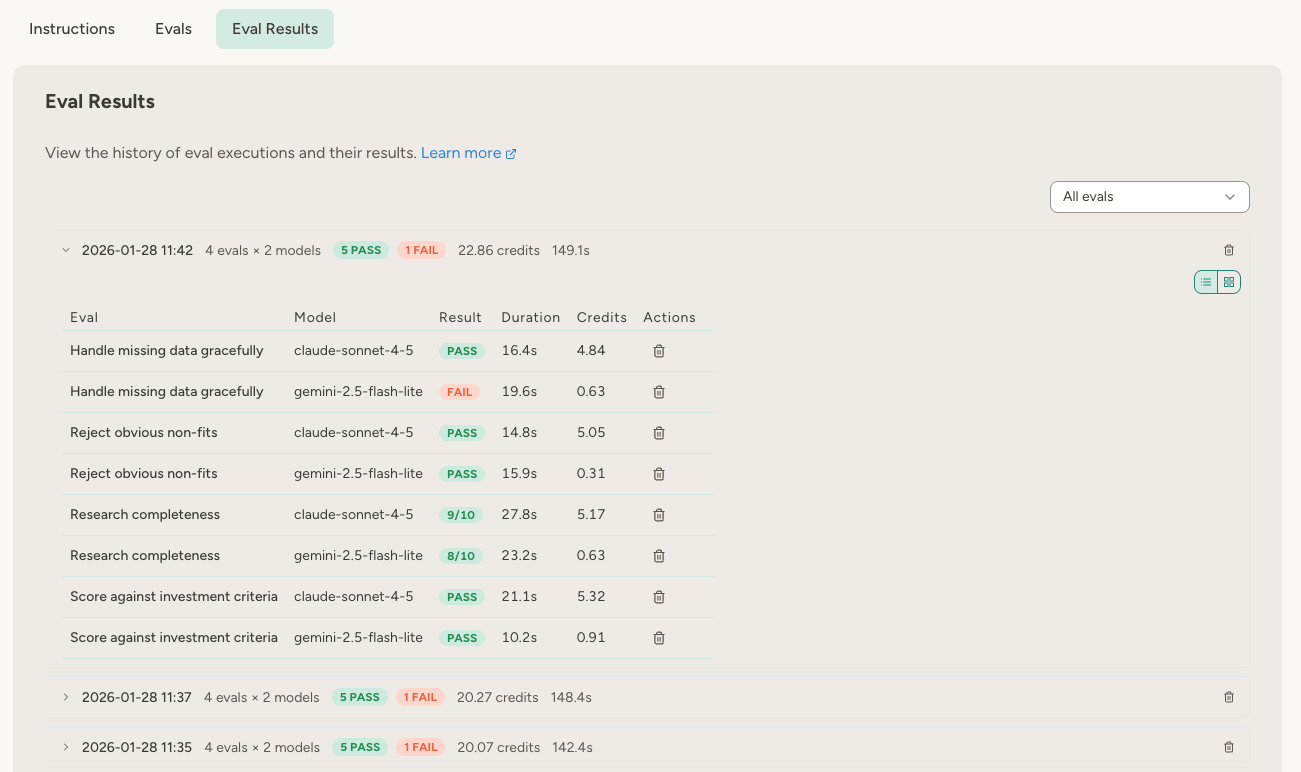
Task: Click the Duration column header
Action: pyautogui.click(x=530, y=317)
